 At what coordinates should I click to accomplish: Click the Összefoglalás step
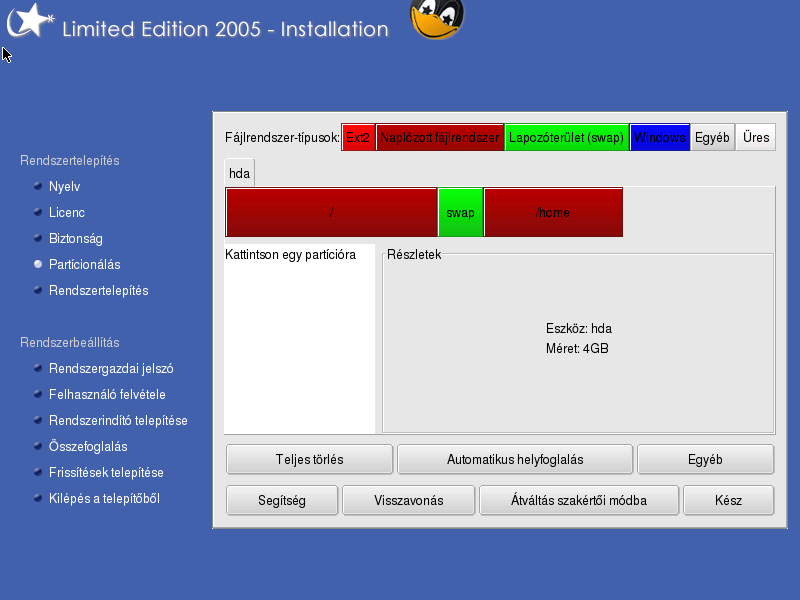88,446
